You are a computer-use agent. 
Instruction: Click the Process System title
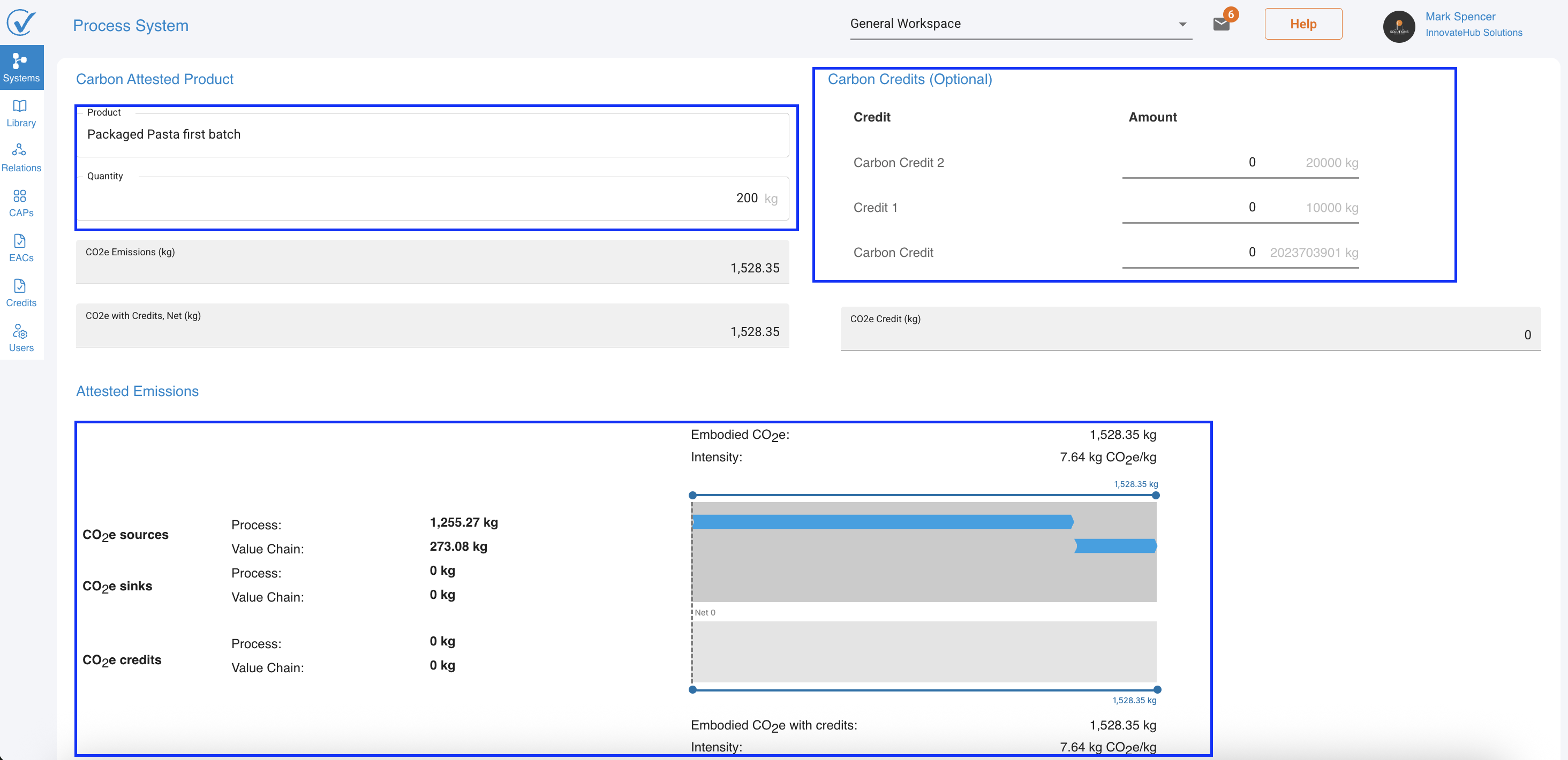pos(131,26)
